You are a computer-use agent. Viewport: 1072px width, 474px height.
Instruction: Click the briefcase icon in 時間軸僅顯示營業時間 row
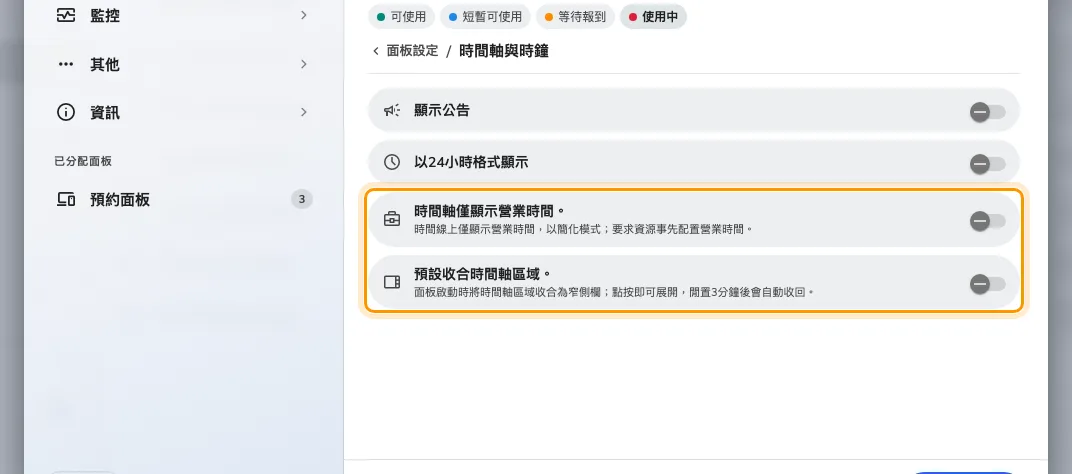tap(392, 220)
